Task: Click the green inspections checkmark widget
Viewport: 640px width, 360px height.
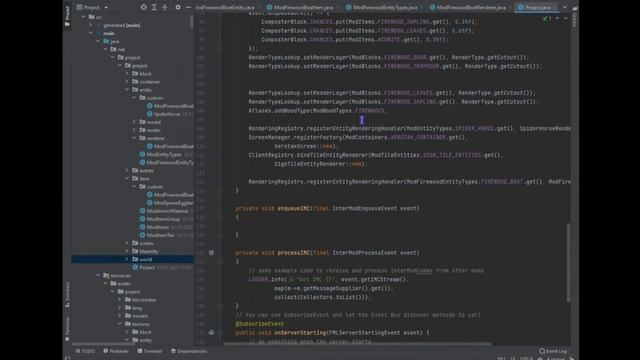Action: pos(547,18)
